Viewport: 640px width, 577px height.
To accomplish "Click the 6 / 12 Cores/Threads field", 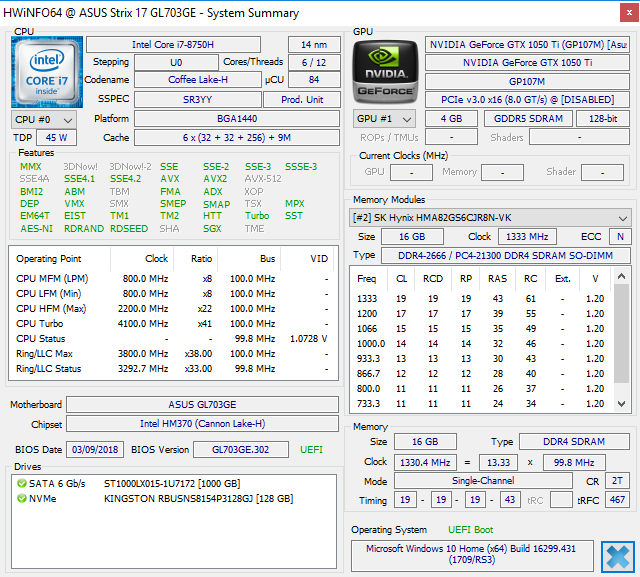I will click(x=314, y=62).
